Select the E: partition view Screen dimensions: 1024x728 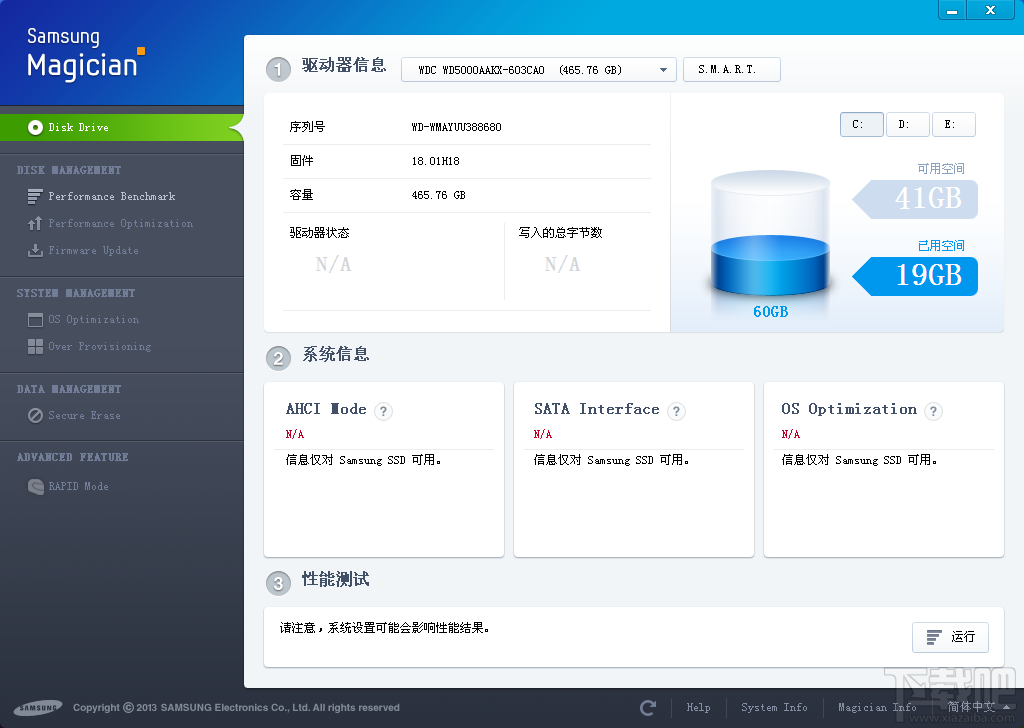pos(953,124)
